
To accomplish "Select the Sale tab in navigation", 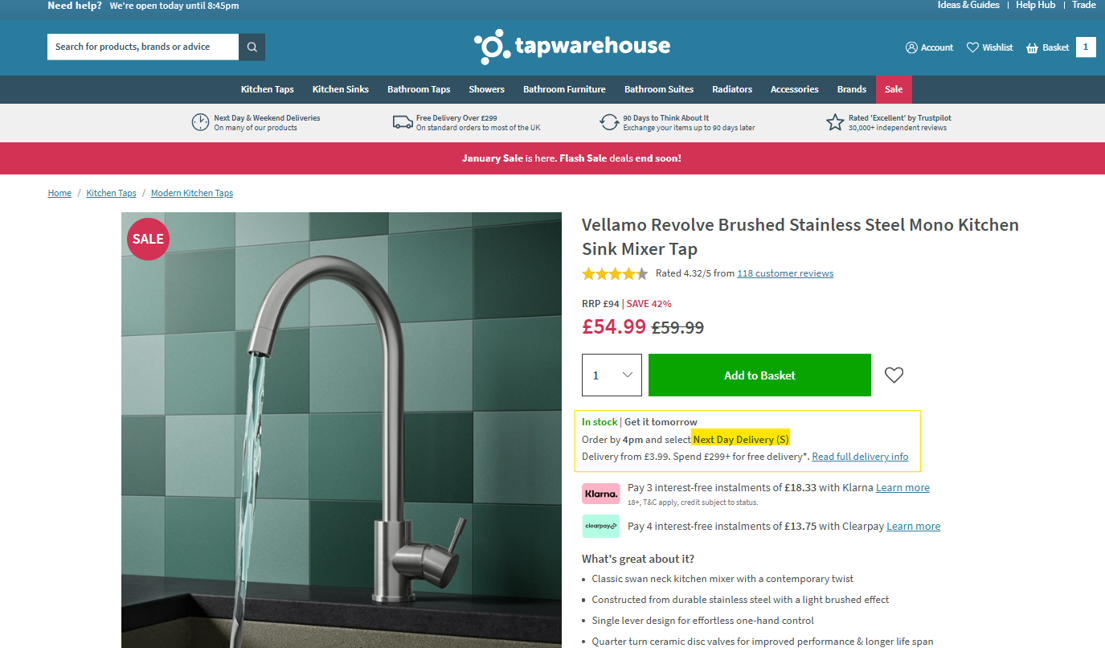I will pos(894,89).
